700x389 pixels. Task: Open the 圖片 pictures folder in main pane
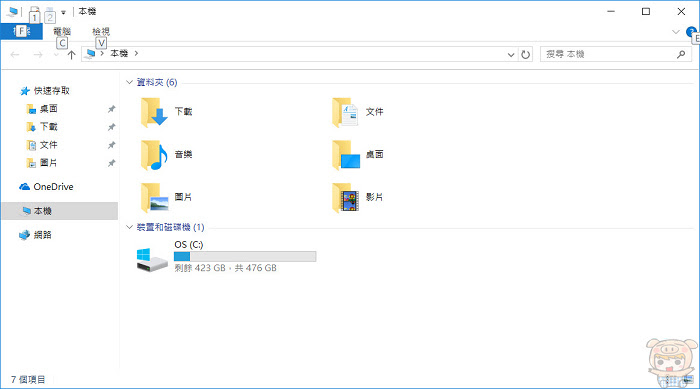[154, 197]
